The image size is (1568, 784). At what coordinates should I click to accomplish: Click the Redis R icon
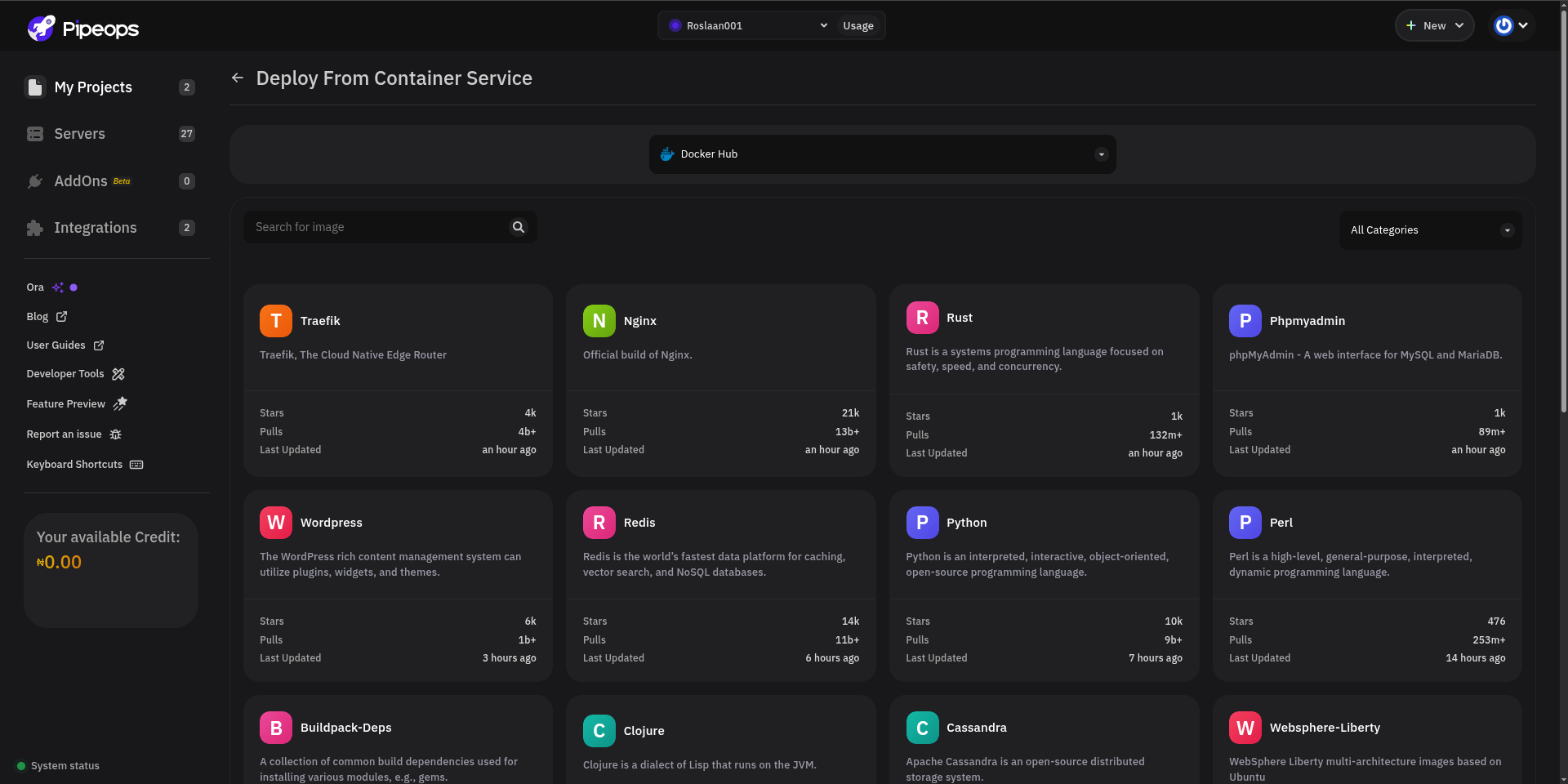tap(599, 523)
